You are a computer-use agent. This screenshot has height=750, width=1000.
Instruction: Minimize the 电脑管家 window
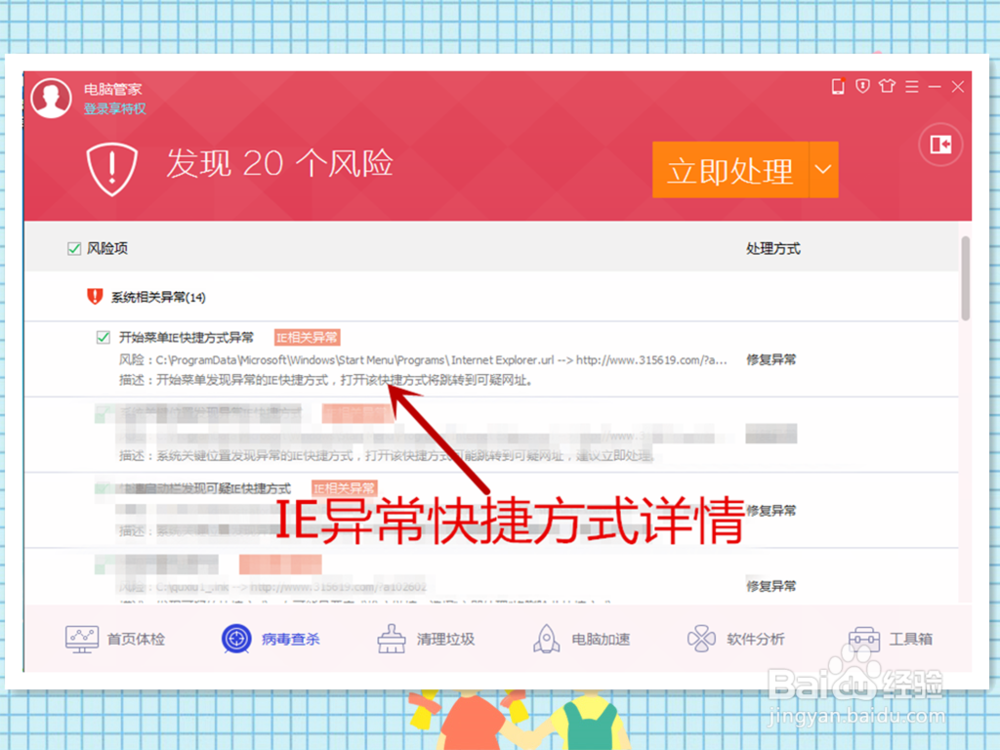pos(935,87)
